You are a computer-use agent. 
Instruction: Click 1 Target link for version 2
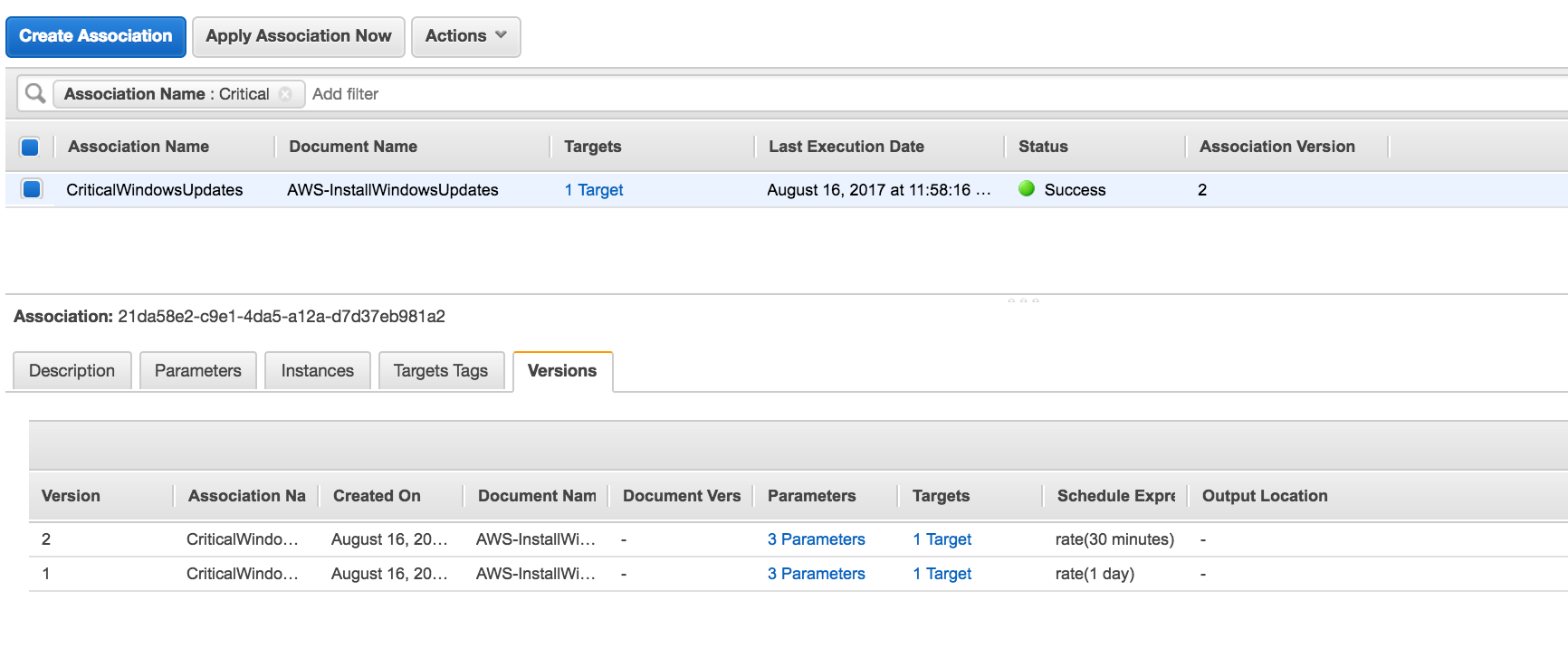coord(942,539)
